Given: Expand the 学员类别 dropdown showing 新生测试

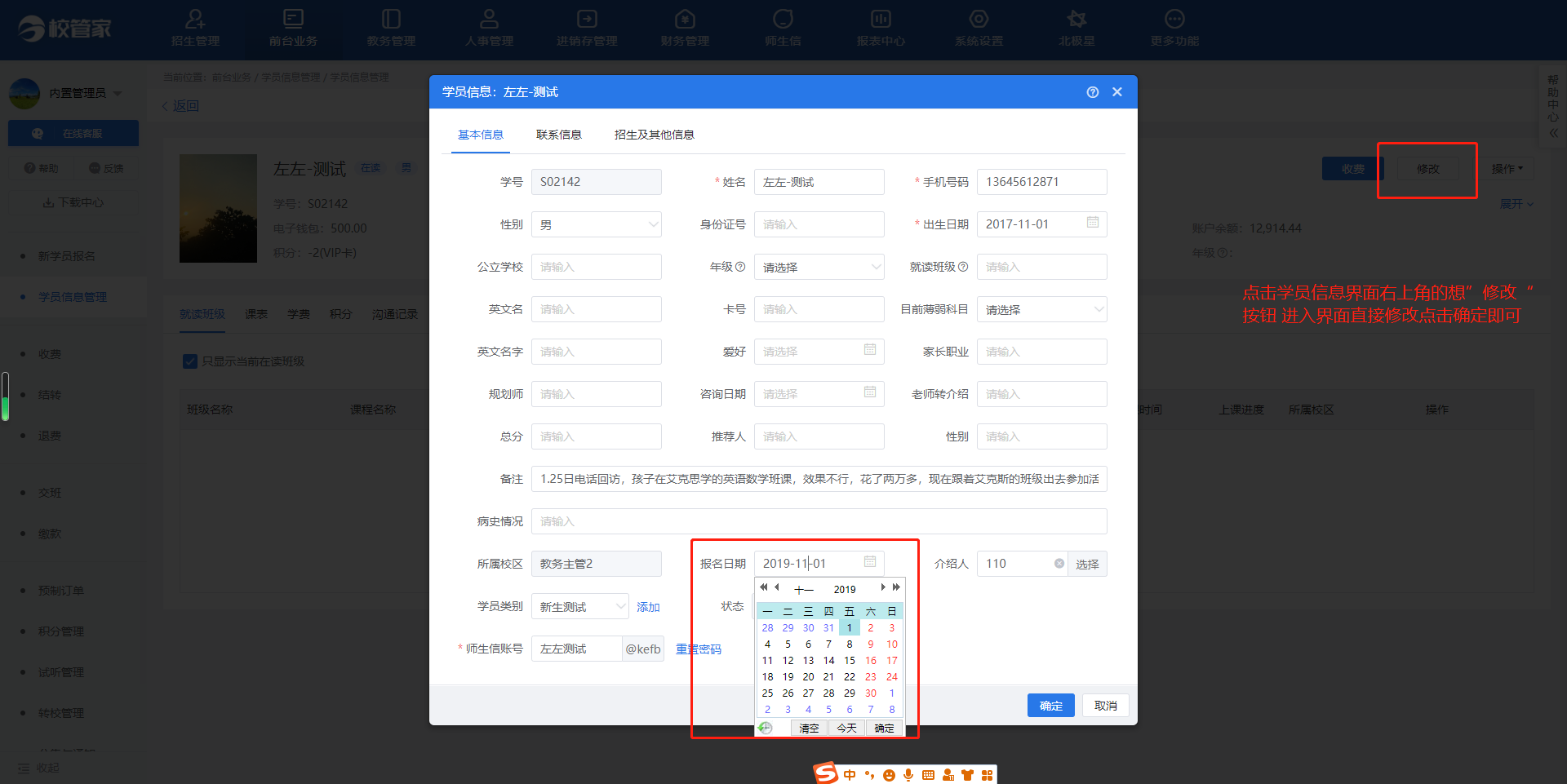Looking at the screenshot, I should click(580, 606).
